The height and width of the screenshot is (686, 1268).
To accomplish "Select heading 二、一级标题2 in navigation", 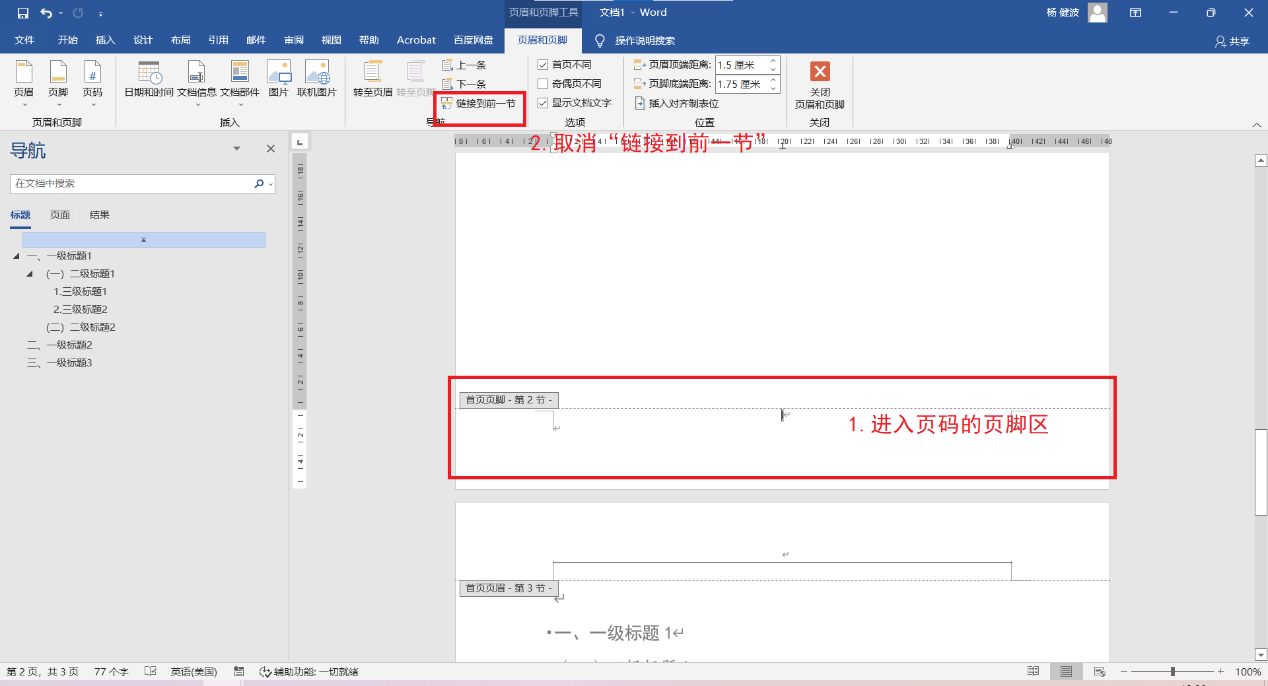I will tap(59, 345).
